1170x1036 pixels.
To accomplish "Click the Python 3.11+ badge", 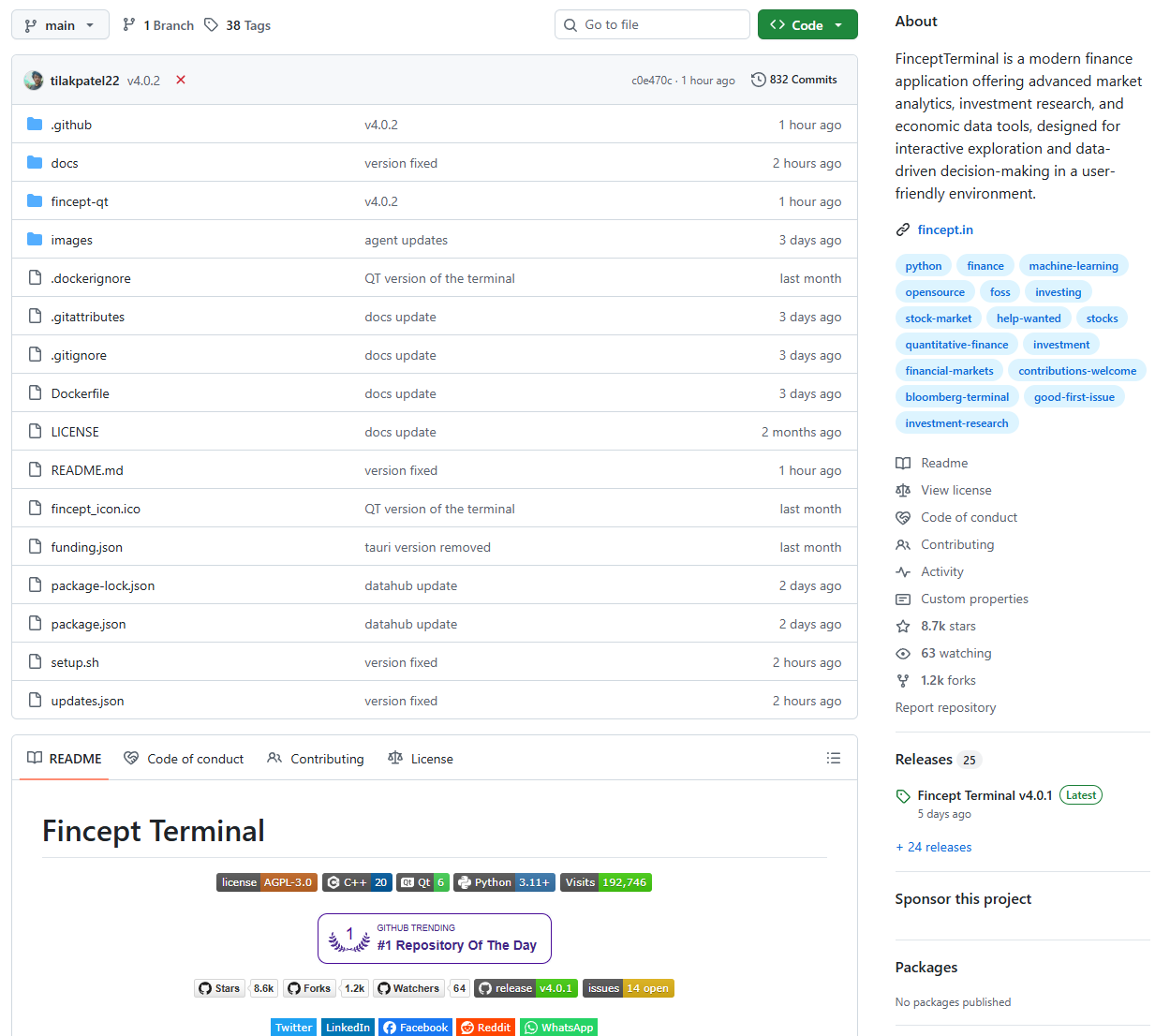I will coord(504,882).
